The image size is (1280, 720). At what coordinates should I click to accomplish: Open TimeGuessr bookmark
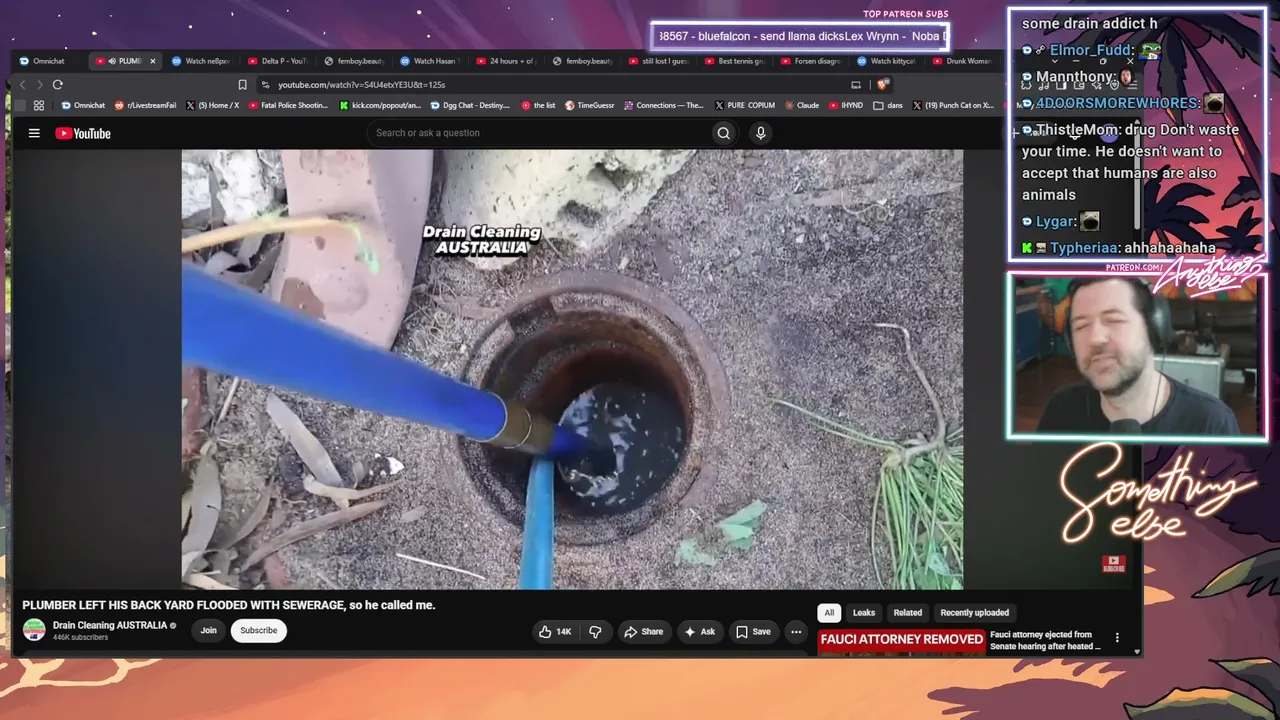coord(590,105)
